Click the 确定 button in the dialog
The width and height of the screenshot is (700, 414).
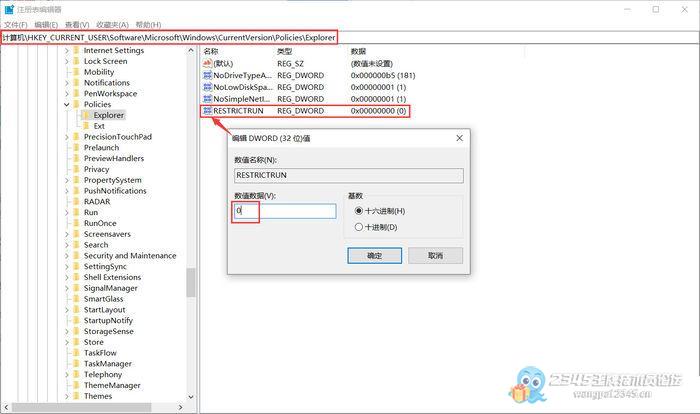click(x=375, y=255)
